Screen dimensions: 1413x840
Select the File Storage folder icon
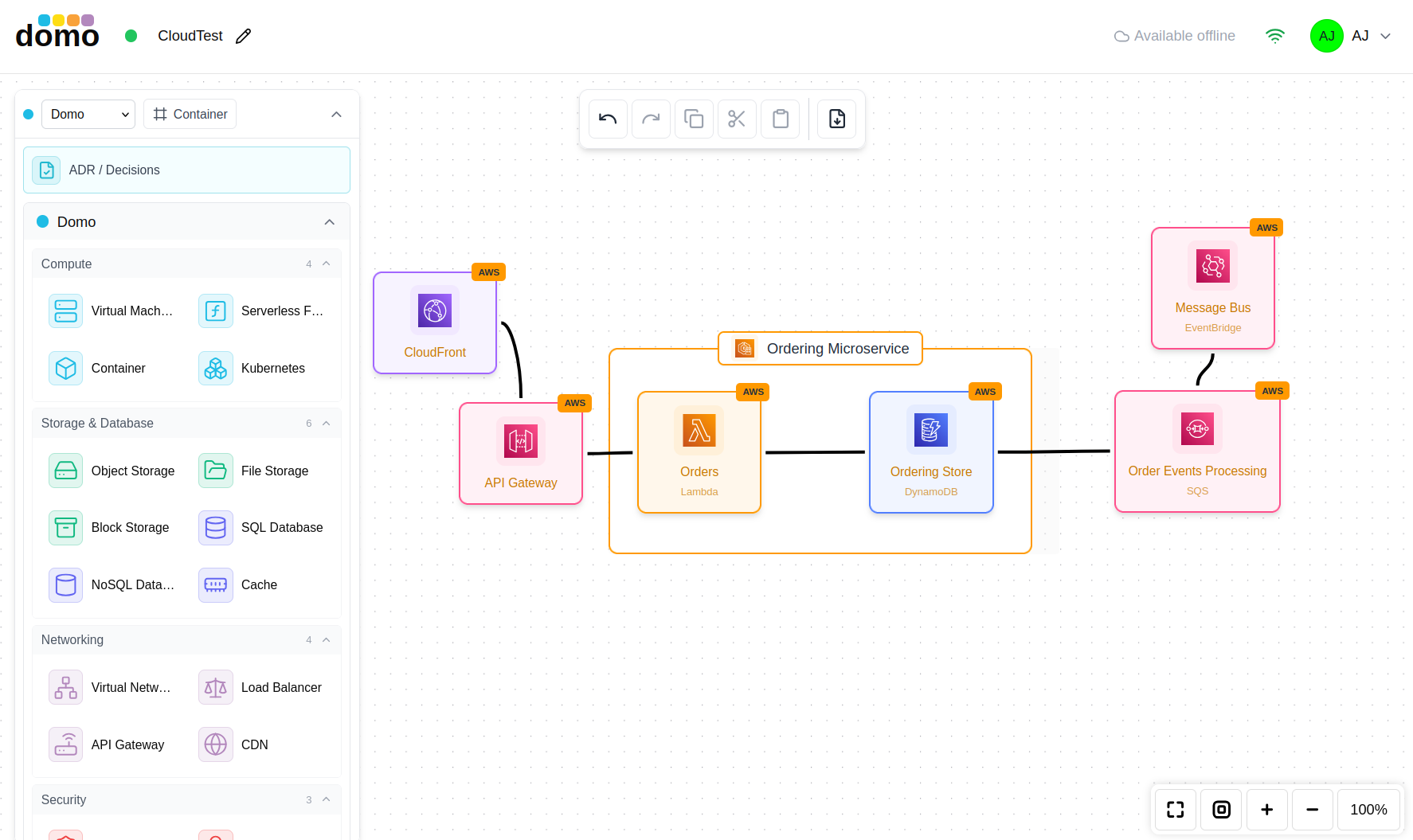click(x=216, y=471)
